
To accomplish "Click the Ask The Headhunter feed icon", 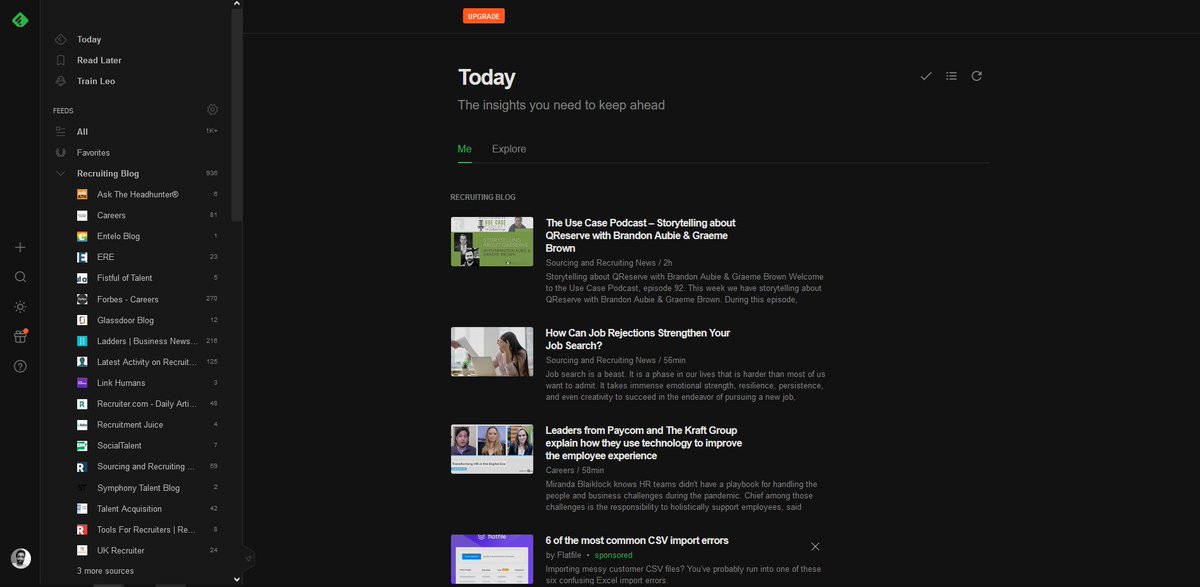I will [82, 194].
